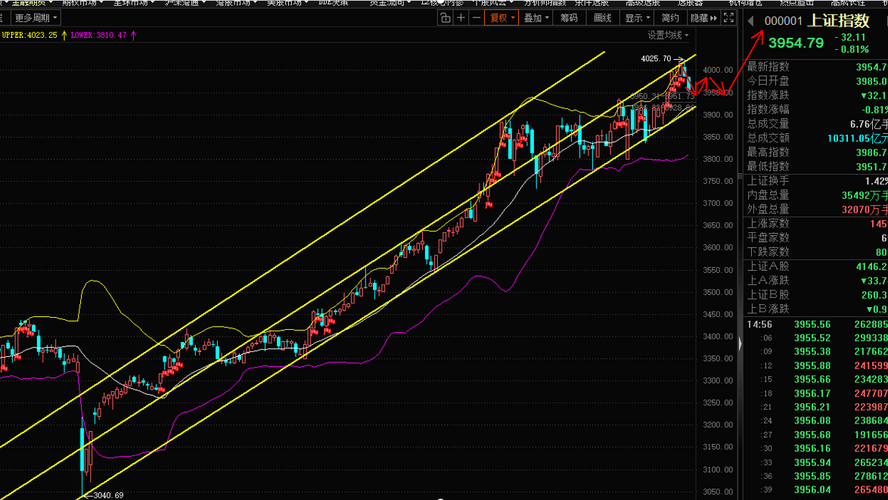Click the :39 tick price 3956.04
Viewport: 888px width, 500px height.
(812, 490)
